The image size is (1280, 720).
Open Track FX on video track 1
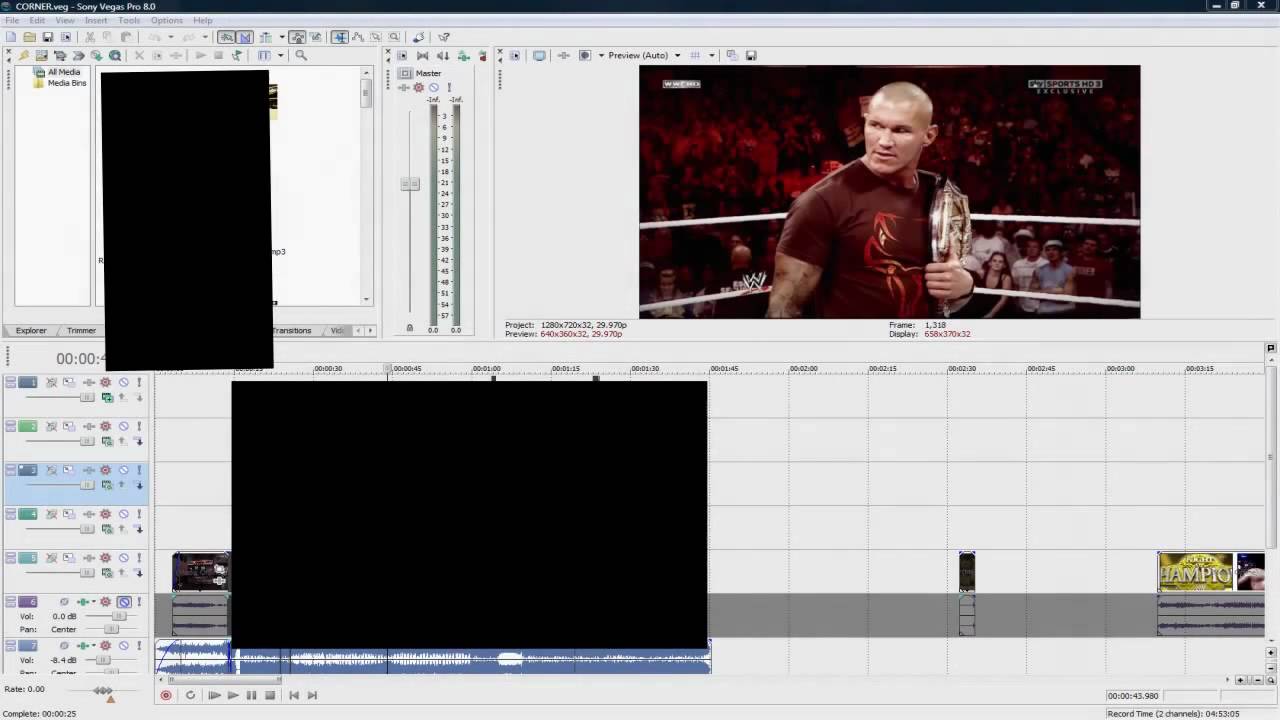tap(105, 382)
